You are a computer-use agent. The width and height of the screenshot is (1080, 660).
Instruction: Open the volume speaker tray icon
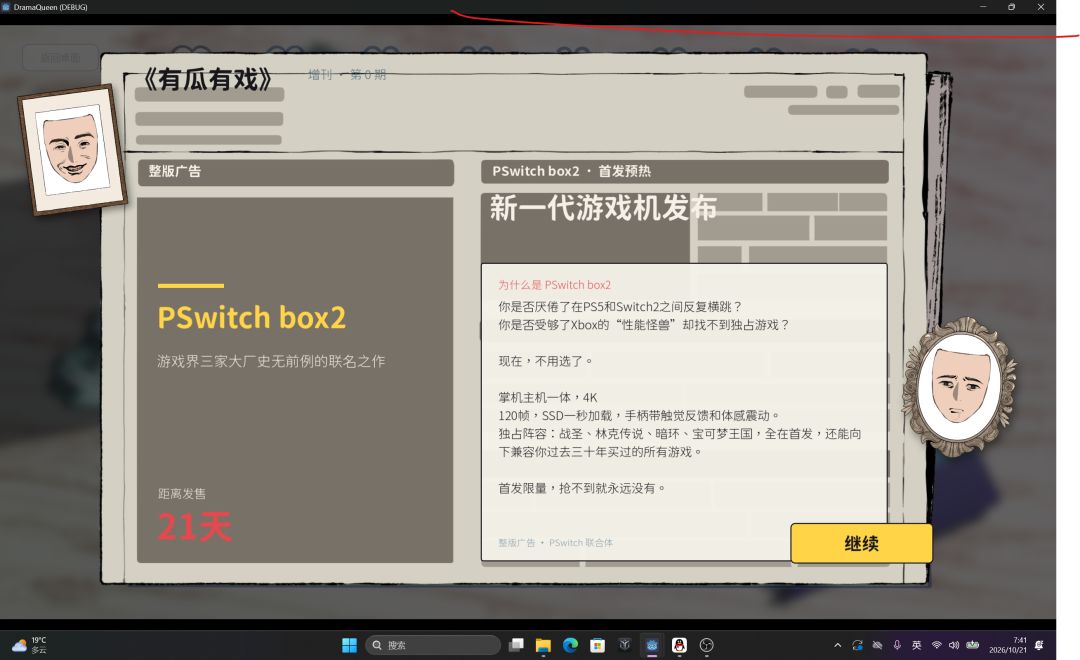point(954,646)
